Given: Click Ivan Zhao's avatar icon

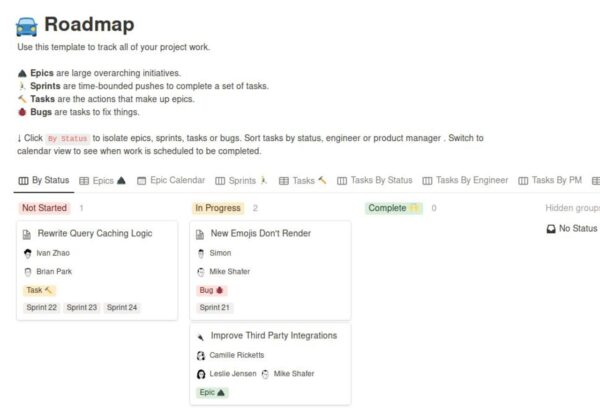Looking at the screenshot, I should pos(28,253).
